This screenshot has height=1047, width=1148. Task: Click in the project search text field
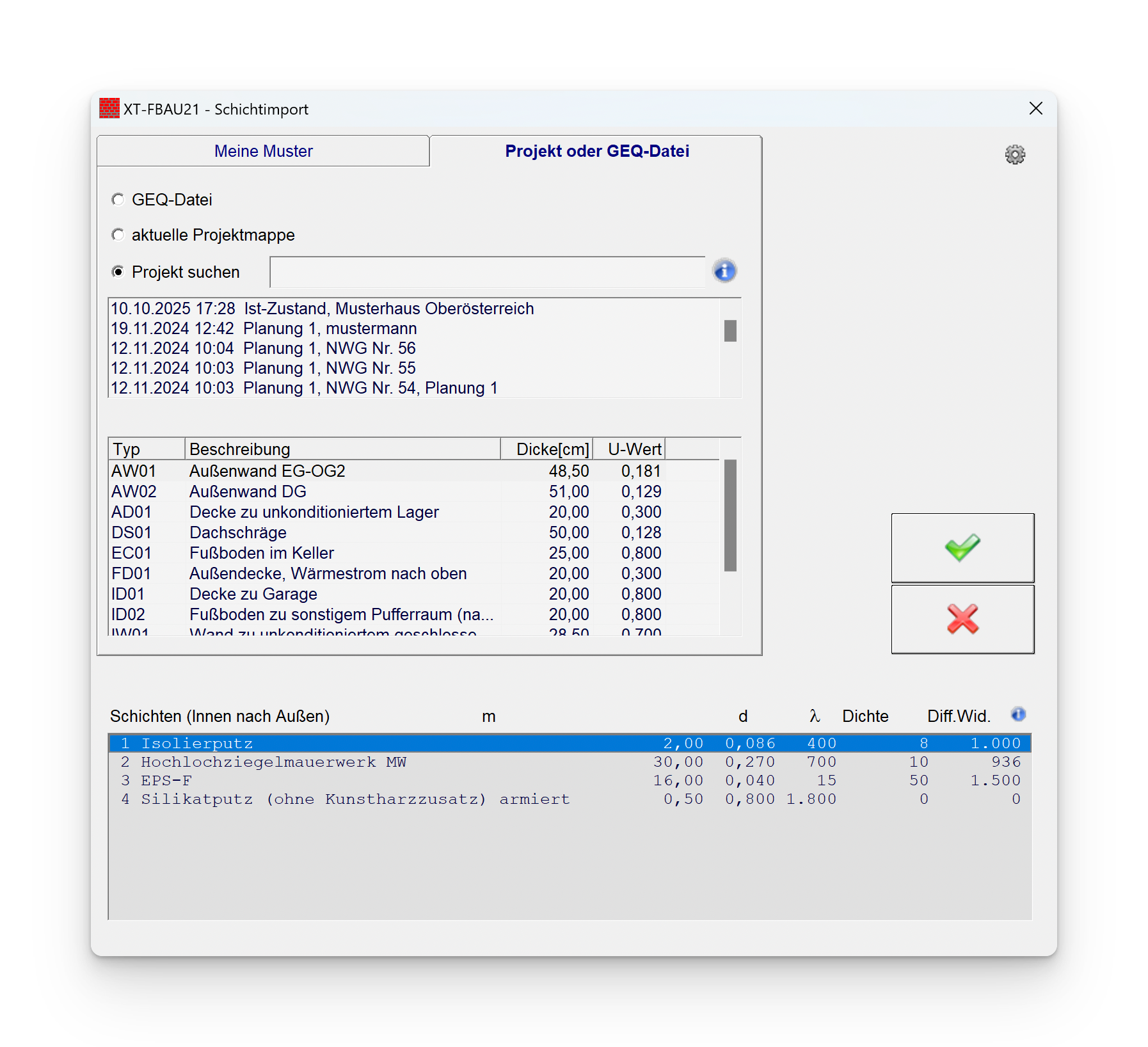pos(486,272)
